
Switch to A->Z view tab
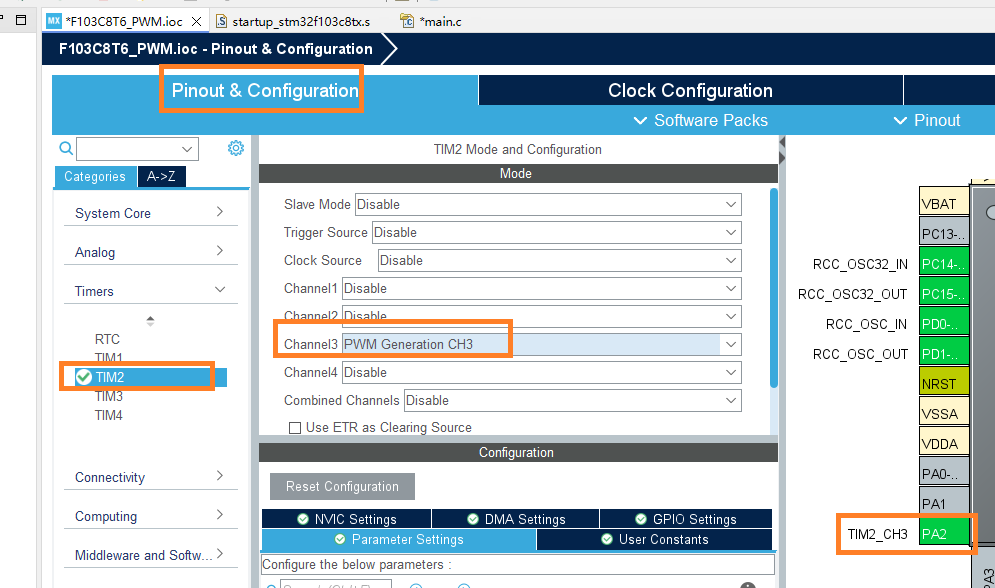point(161,176)
